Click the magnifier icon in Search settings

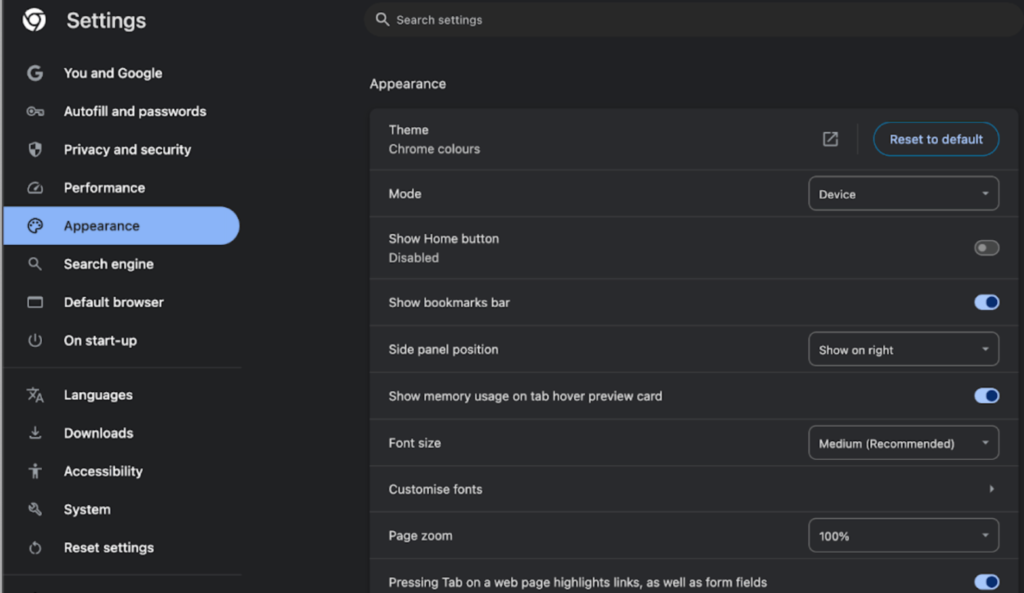pyautogui.click(x=382, y=20)
